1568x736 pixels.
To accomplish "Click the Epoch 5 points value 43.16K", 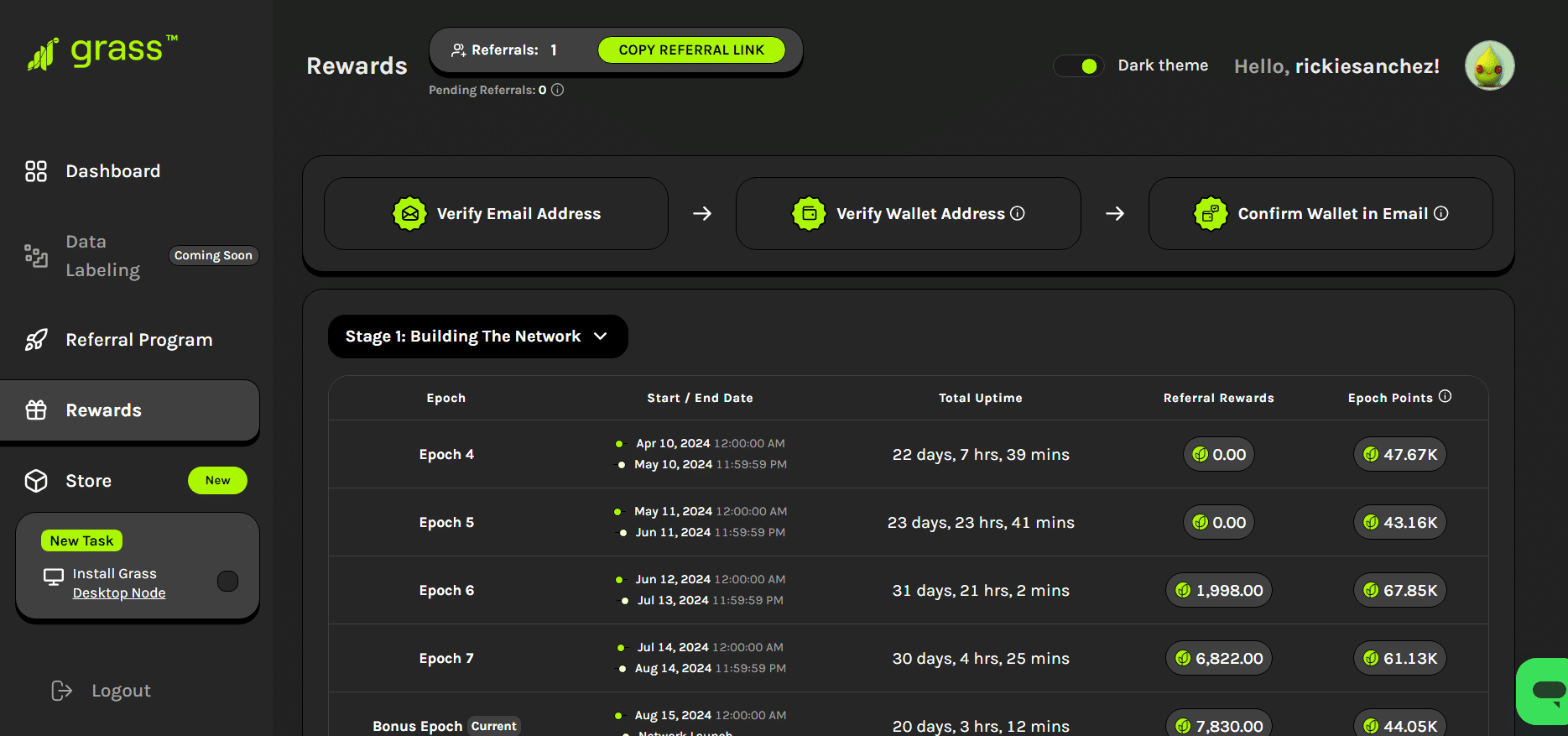I will click(1400, 522).
